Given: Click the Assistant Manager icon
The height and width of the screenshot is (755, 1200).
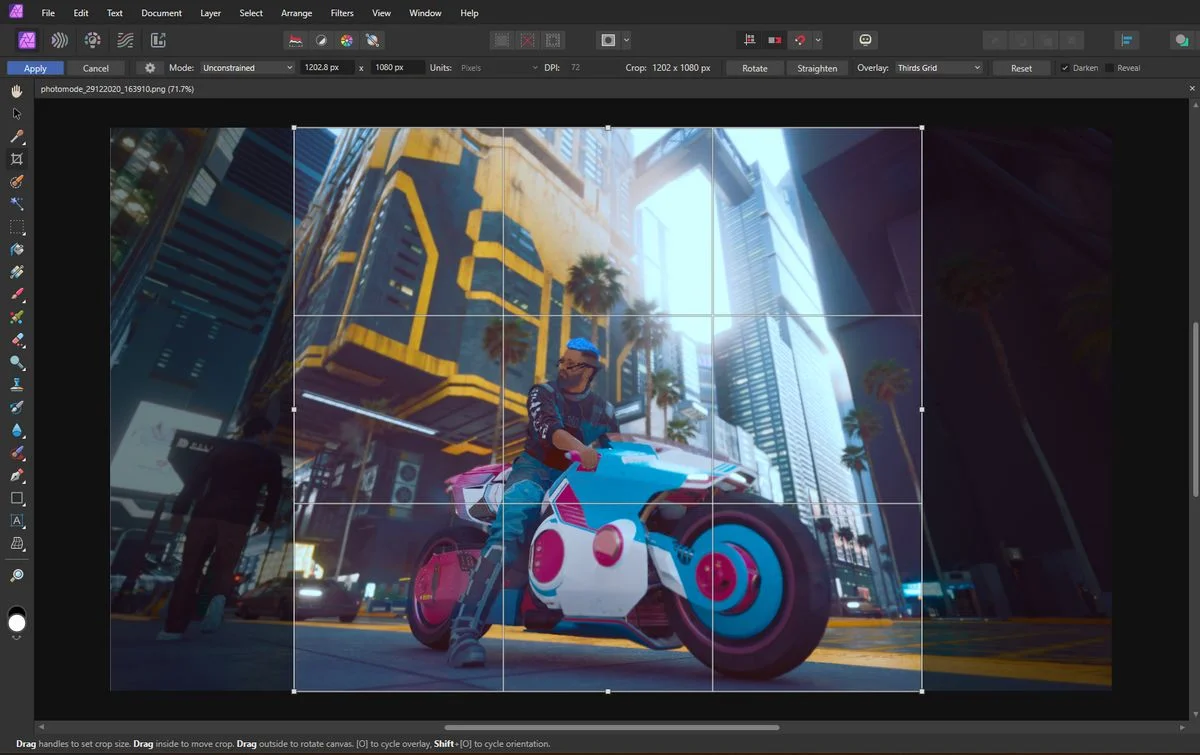Looking at the screenshot, I should (x=866, y=40).
